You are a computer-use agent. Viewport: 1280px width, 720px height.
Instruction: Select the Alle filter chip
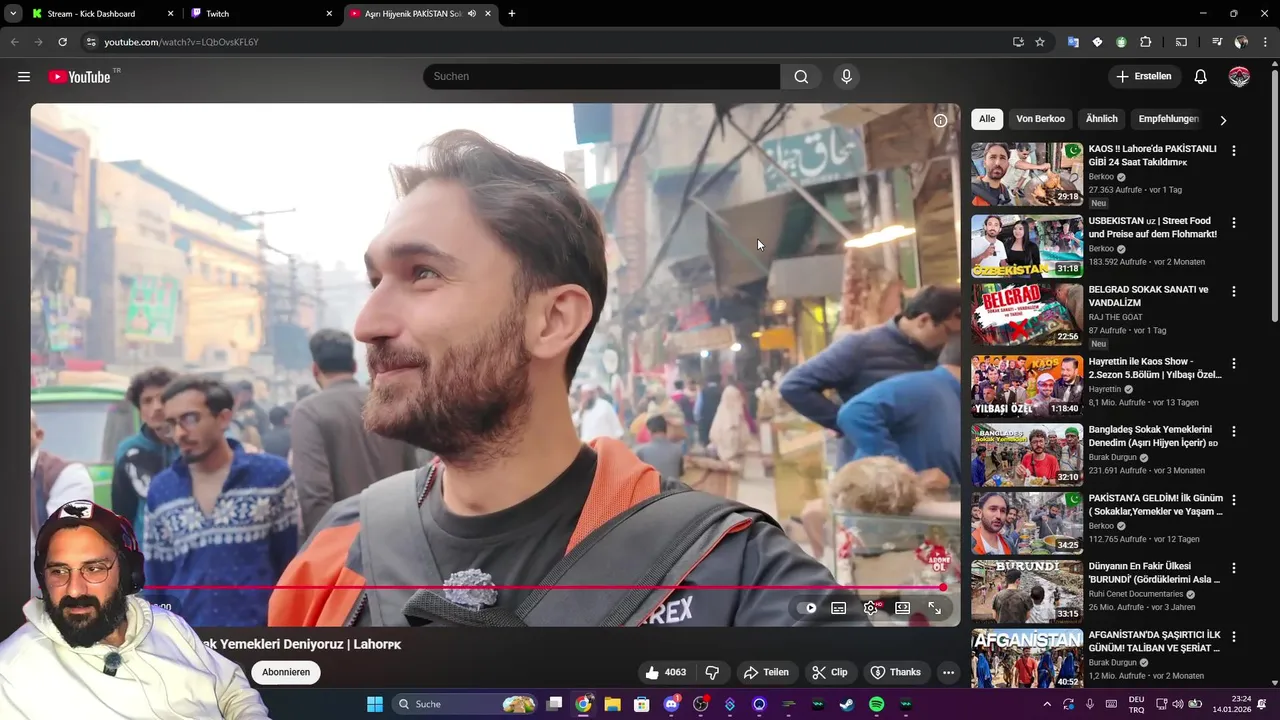coord(987,119)
